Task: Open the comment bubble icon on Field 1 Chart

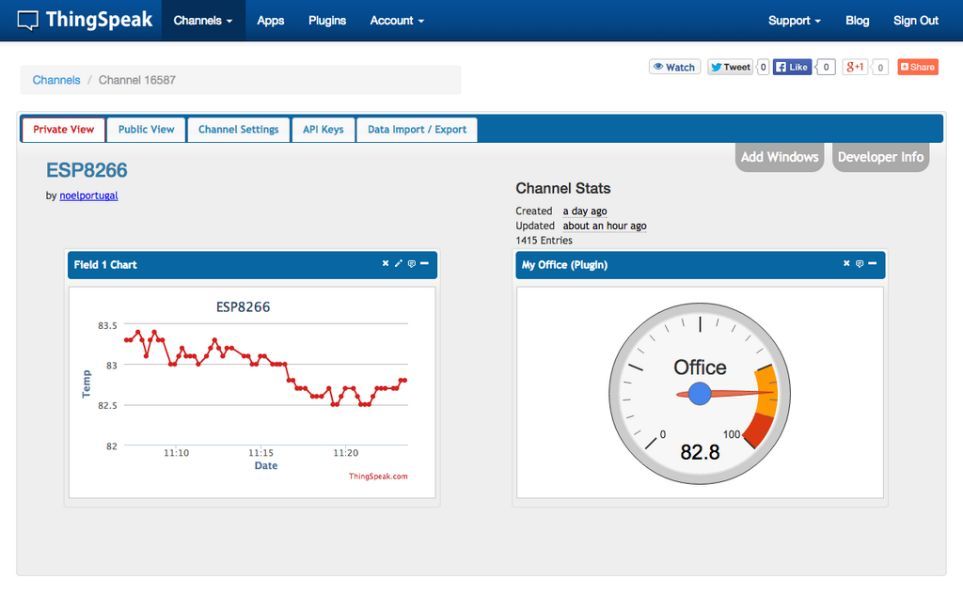Action: [x=411, y=264]
